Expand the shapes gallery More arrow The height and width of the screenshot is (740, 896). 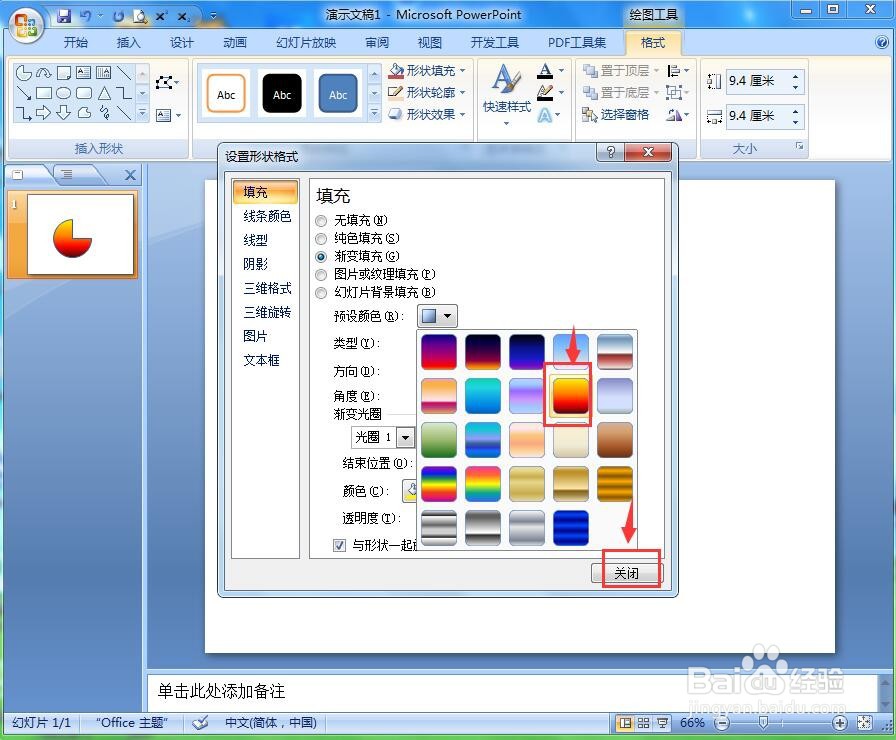[x=143, y=113]
